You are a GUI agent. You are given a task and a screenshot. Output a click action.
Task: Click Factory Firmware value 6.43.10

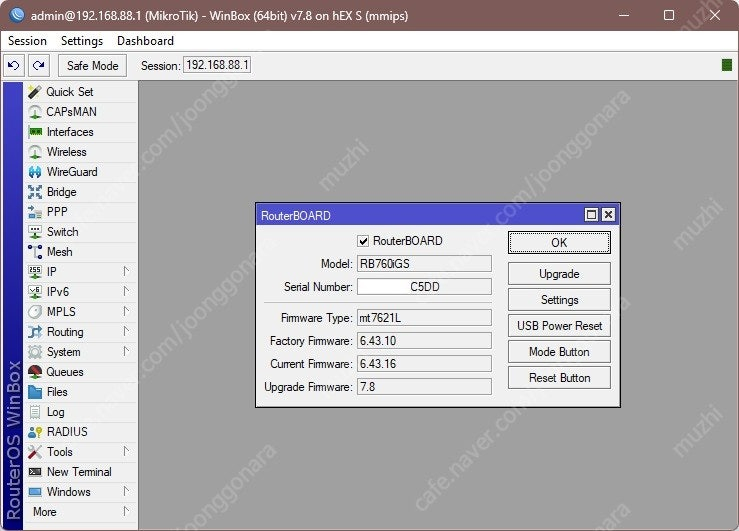tap(424, 341)
